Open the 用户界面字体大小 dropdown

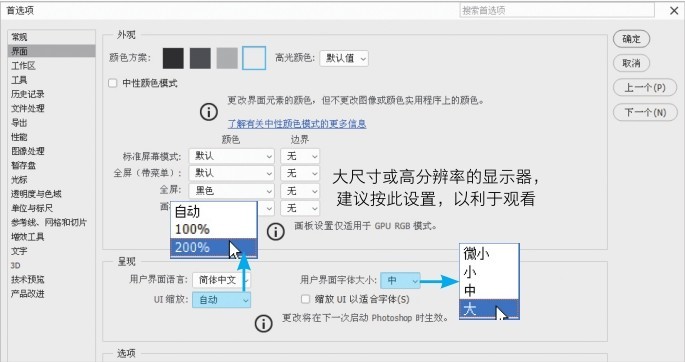coord(400,280)
